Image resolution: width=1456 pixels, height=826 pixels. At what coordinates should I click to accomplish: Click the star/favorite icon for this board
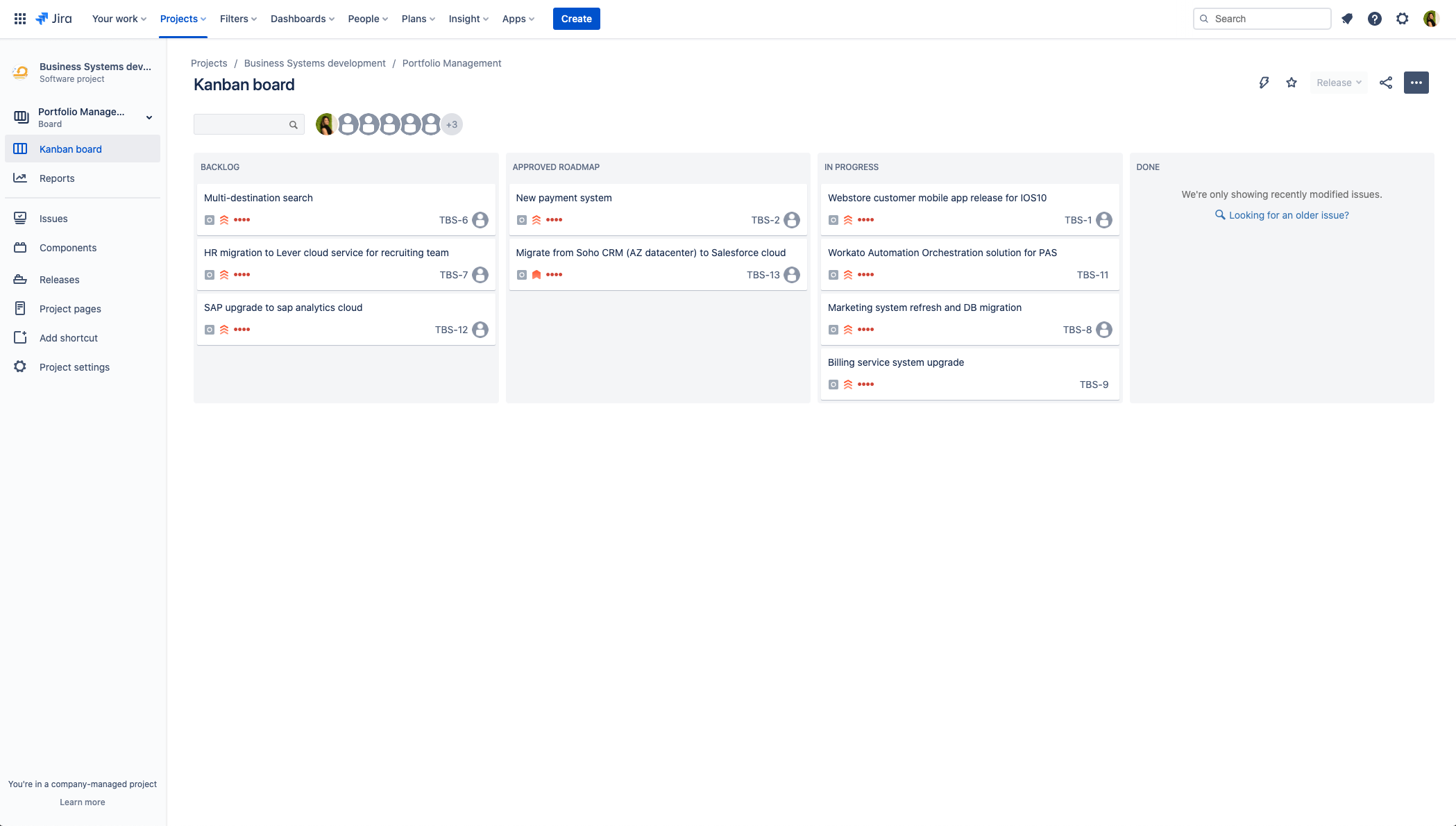pyautogui.click(x=1291, y=82)
